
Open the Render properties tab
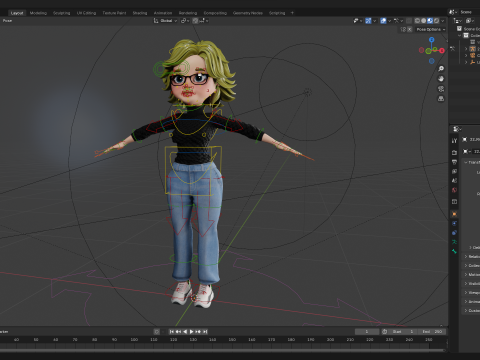pos(454,153)
